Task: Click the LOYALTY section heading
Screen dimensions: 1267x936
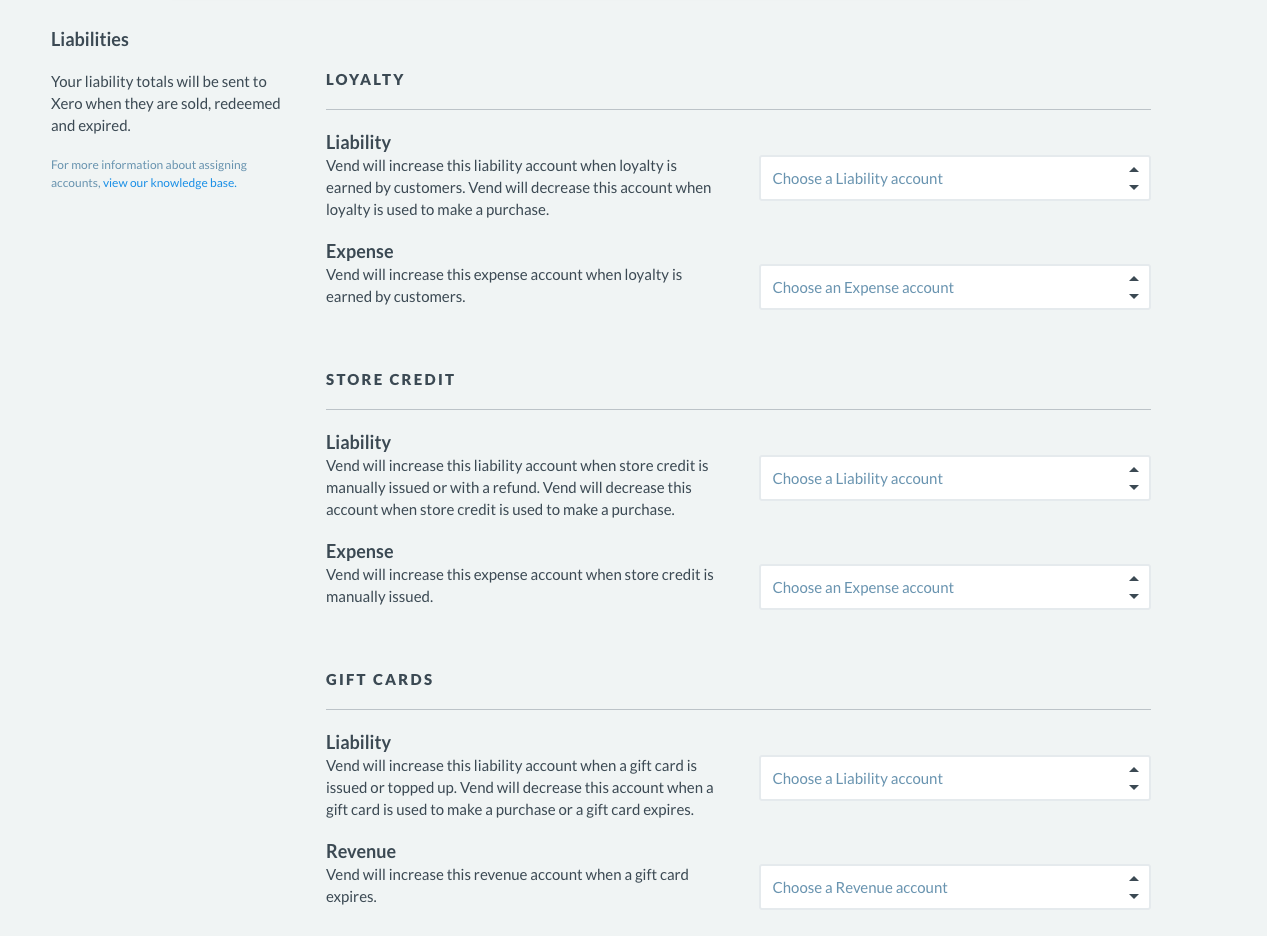Action: (365, 79)
